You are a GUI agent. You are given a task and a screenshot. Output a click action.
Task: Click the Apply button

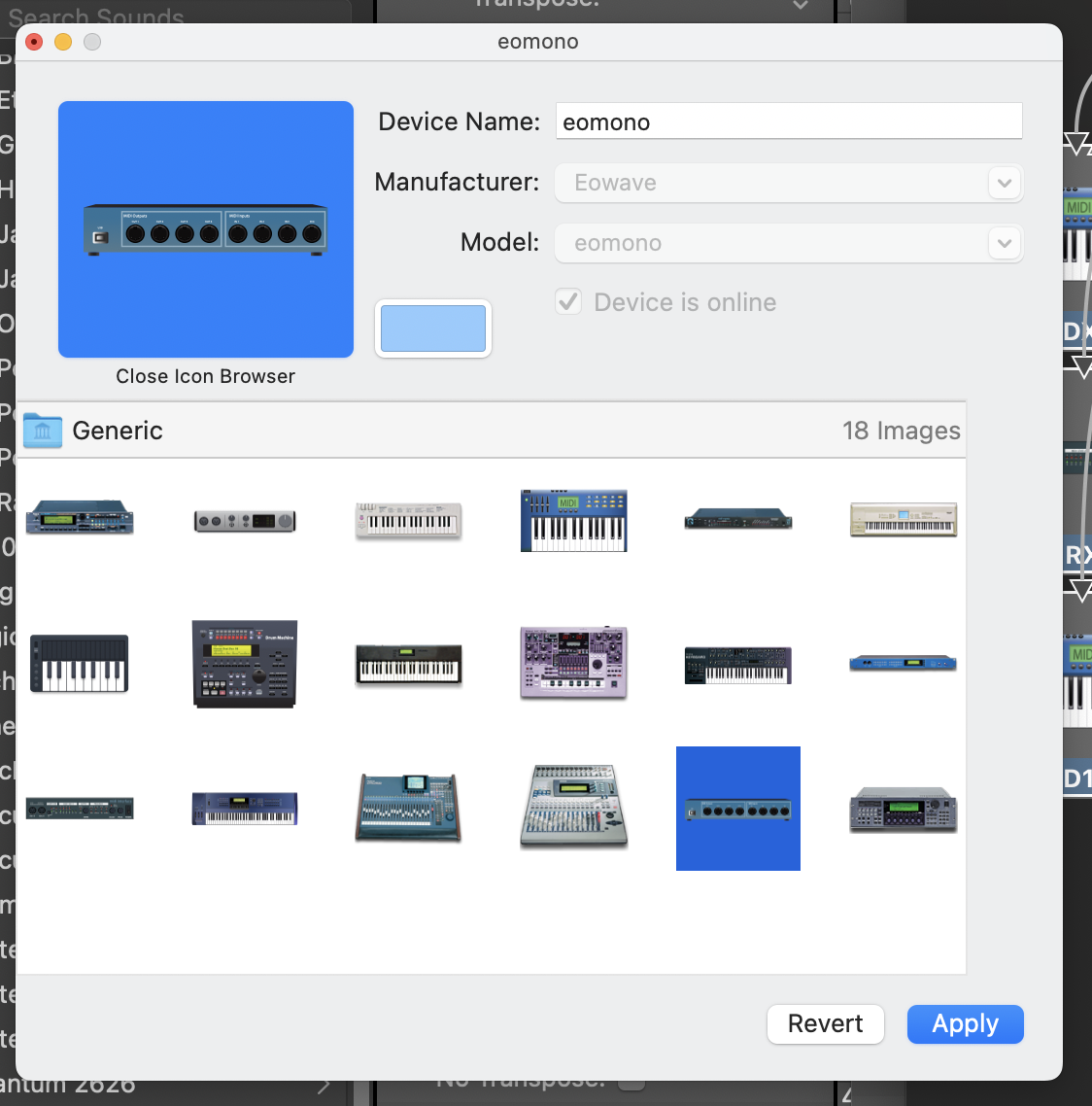(x=965, y=1023)
